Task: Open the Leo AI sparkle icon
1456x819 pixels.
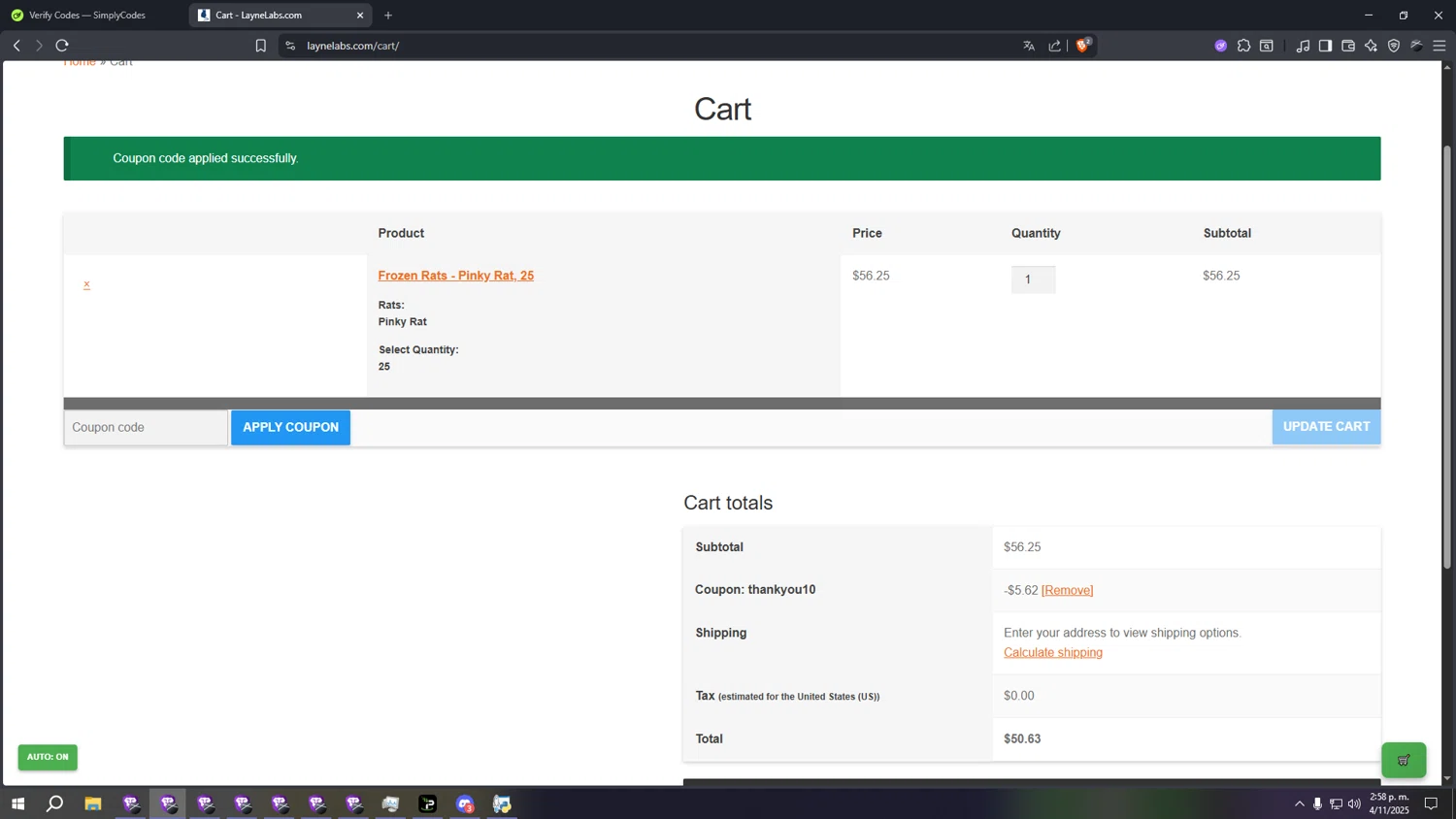Action: 1371,46
